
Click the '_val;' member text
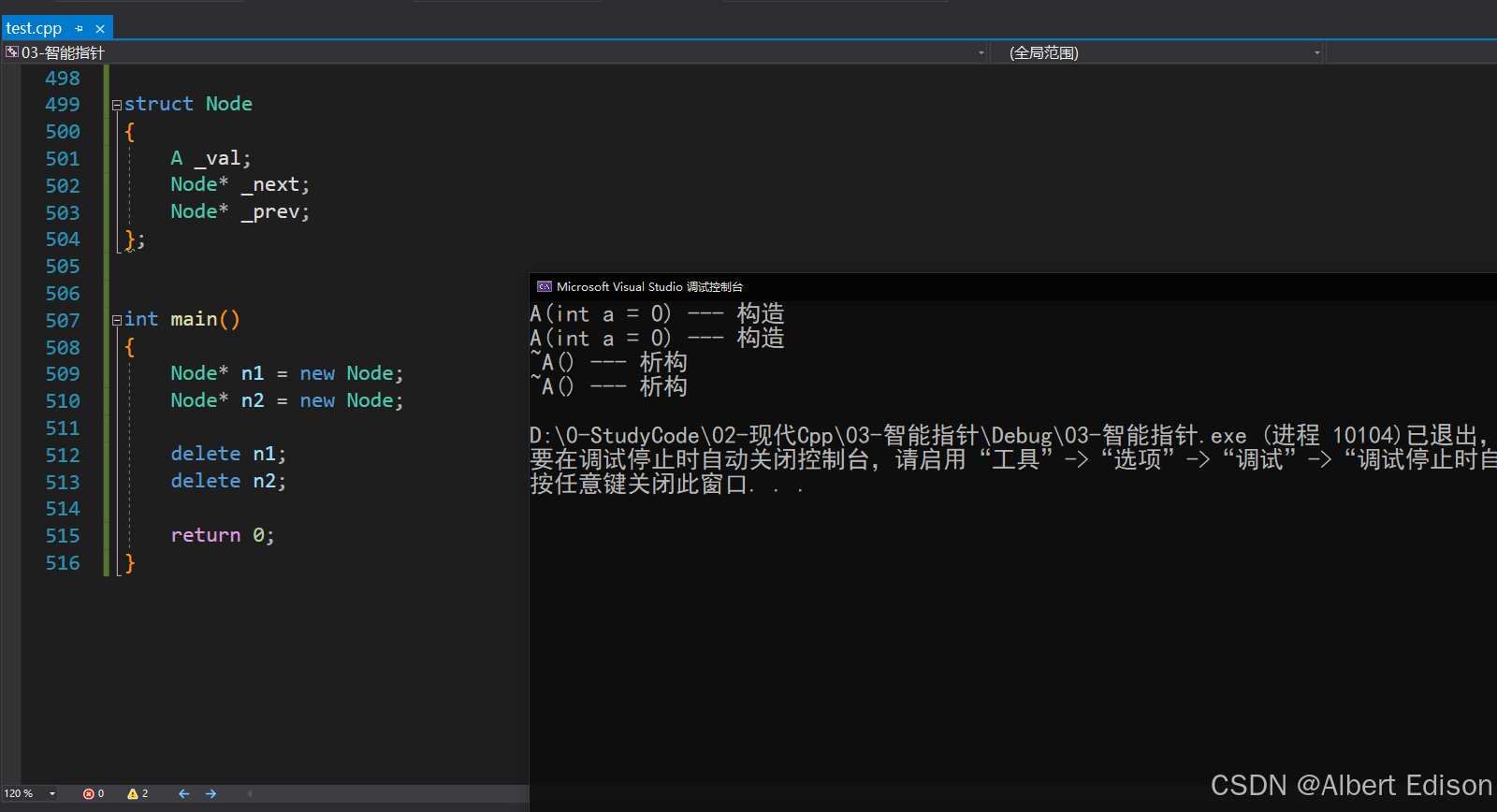223,158
